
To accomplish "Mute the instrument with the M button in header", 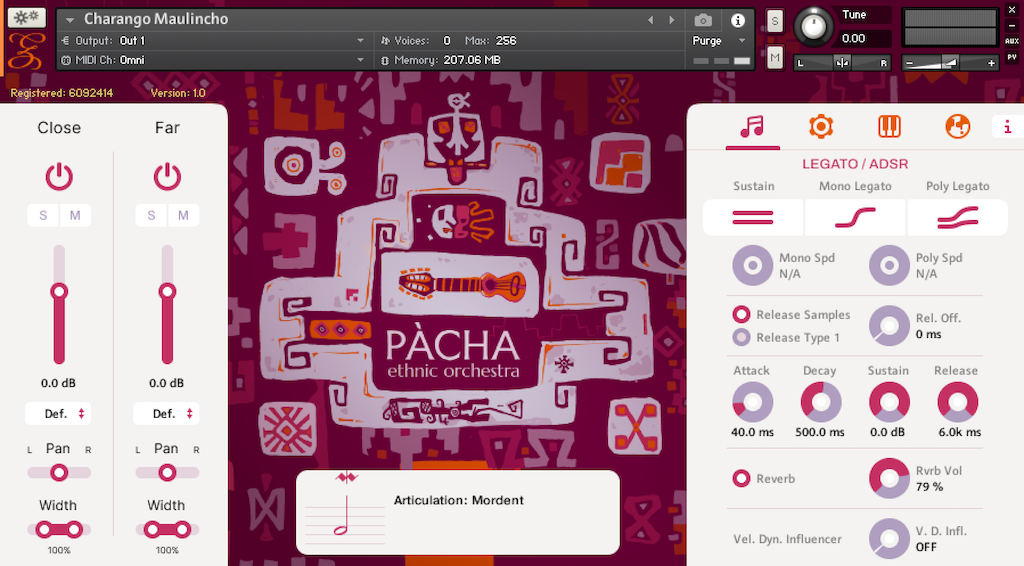I will click(775, 58).
